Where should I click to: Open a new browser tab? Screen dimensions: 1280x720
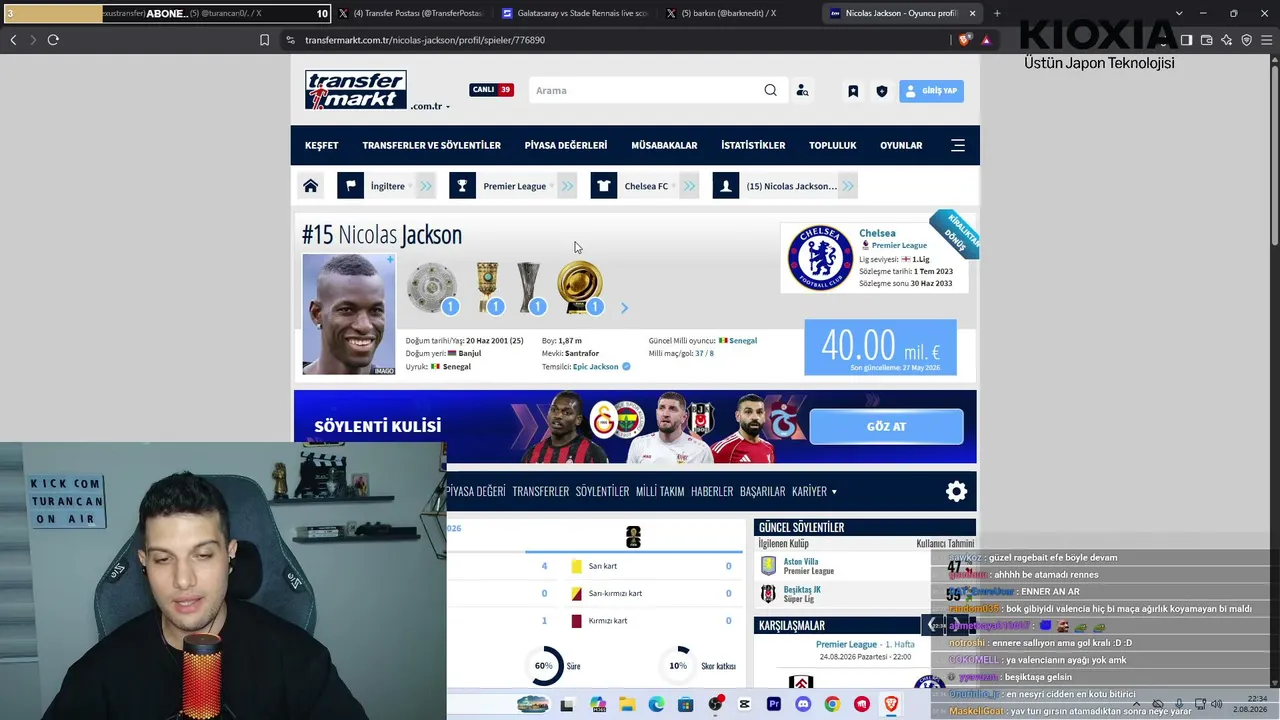click(997, 14)
